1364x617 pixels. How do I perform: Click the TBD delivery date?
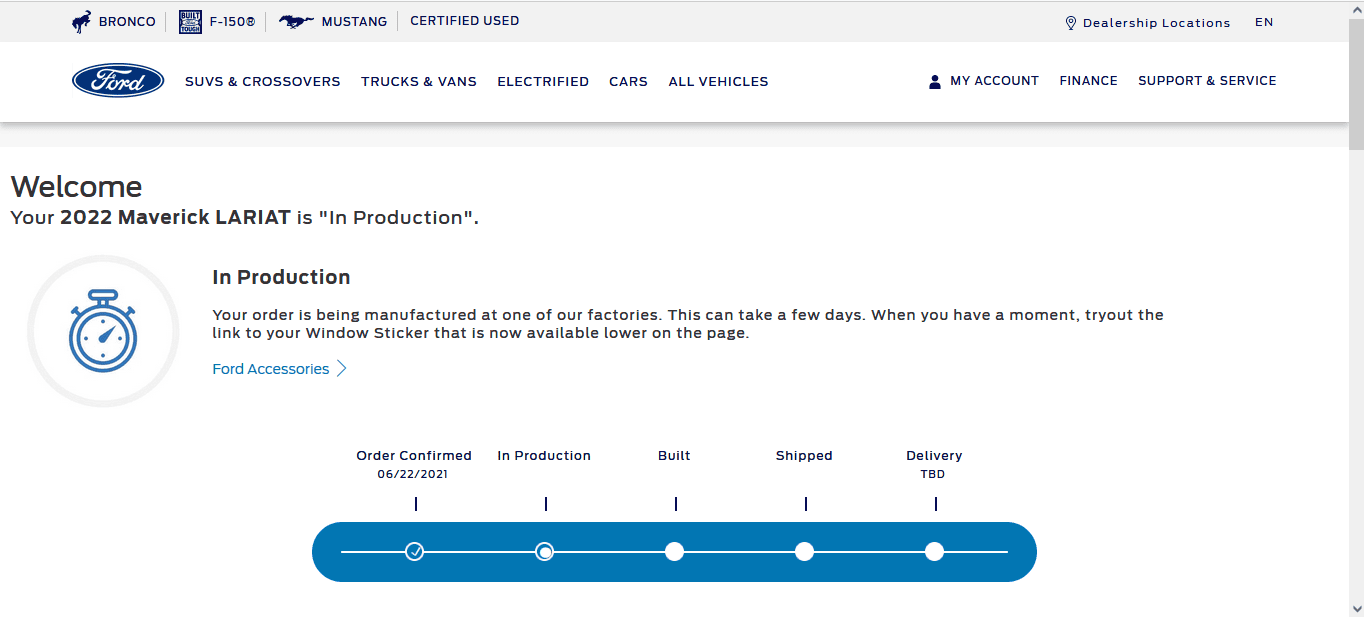933,475
